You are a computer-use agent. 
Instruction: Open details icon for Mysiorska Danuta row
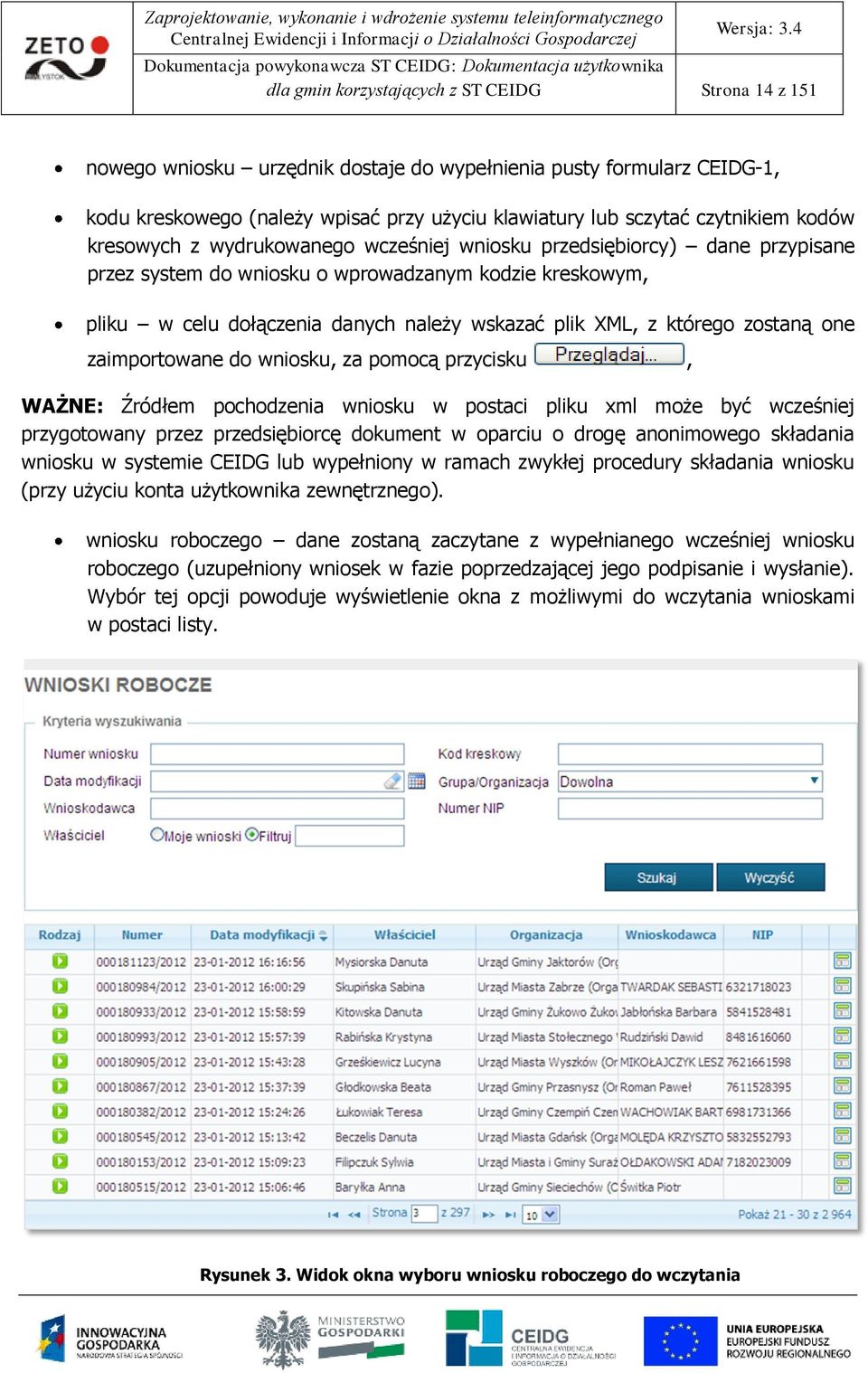click(842, 961)
